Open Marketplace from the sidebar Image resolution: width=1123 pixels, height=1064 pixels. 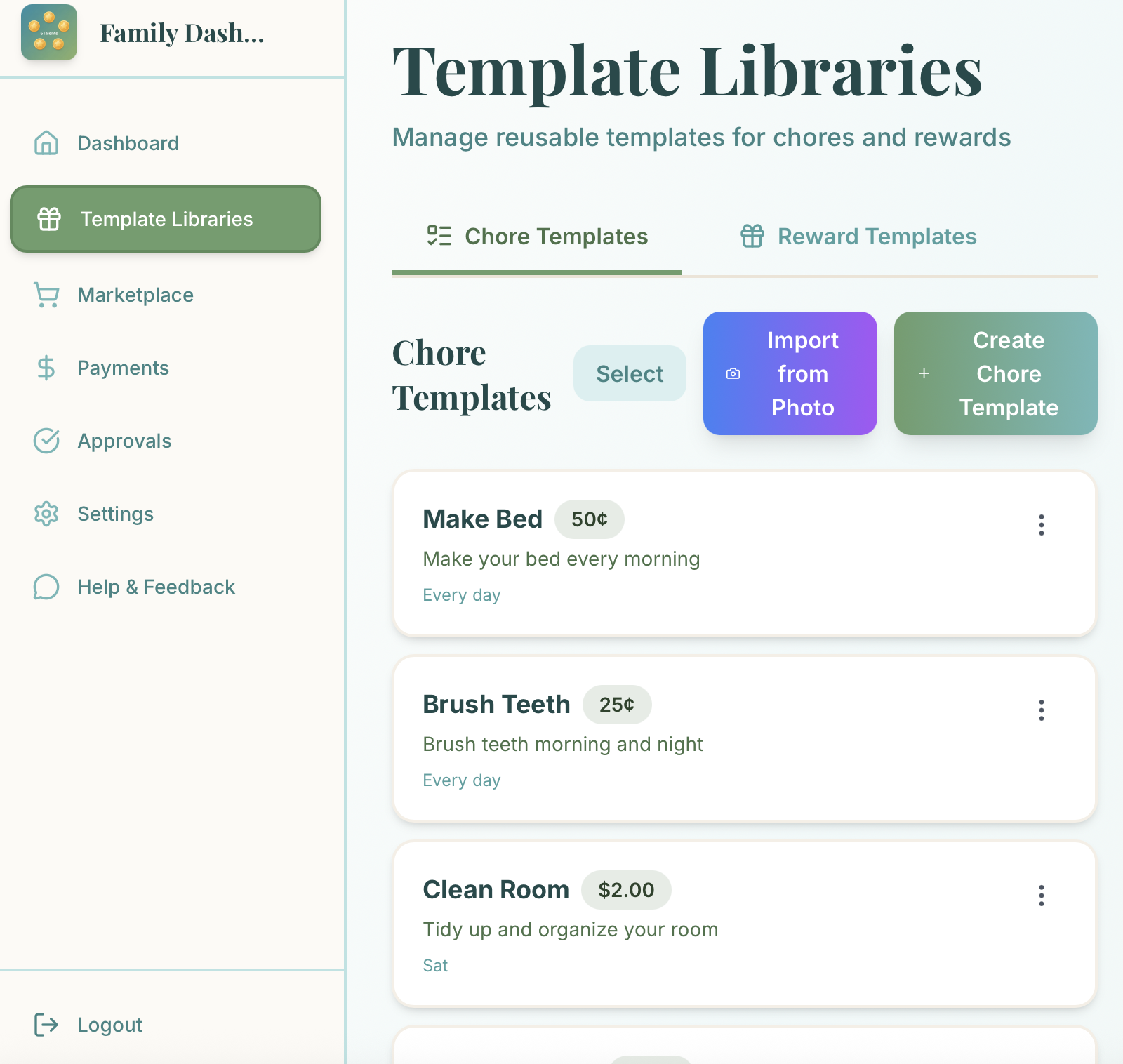click(x=166, y=295)
